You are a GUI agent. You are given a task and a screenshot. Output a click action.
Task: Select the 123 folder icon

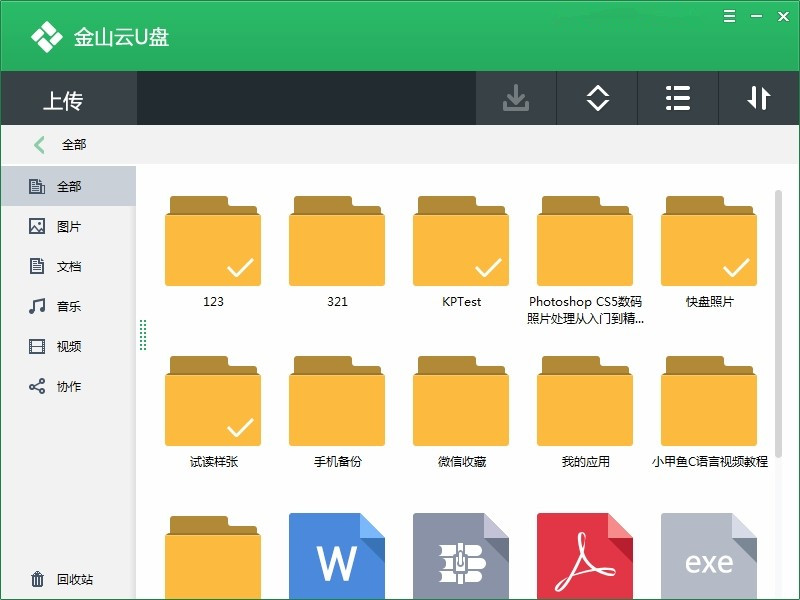point(213,241)
